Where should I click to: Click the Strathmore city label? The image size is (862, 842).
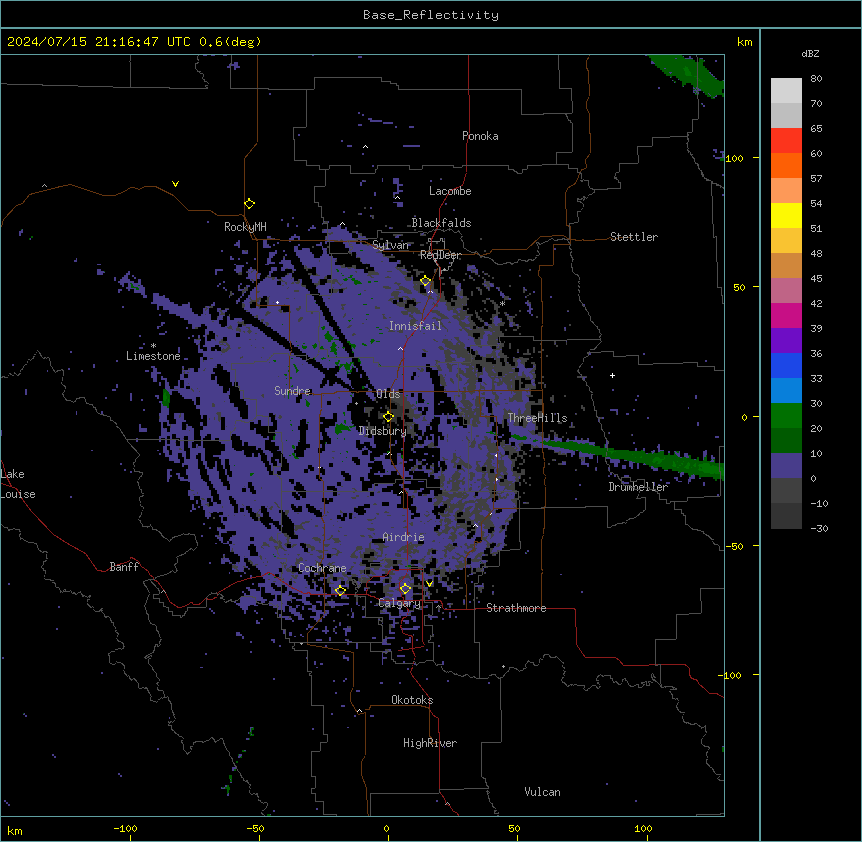coord(516,608)
